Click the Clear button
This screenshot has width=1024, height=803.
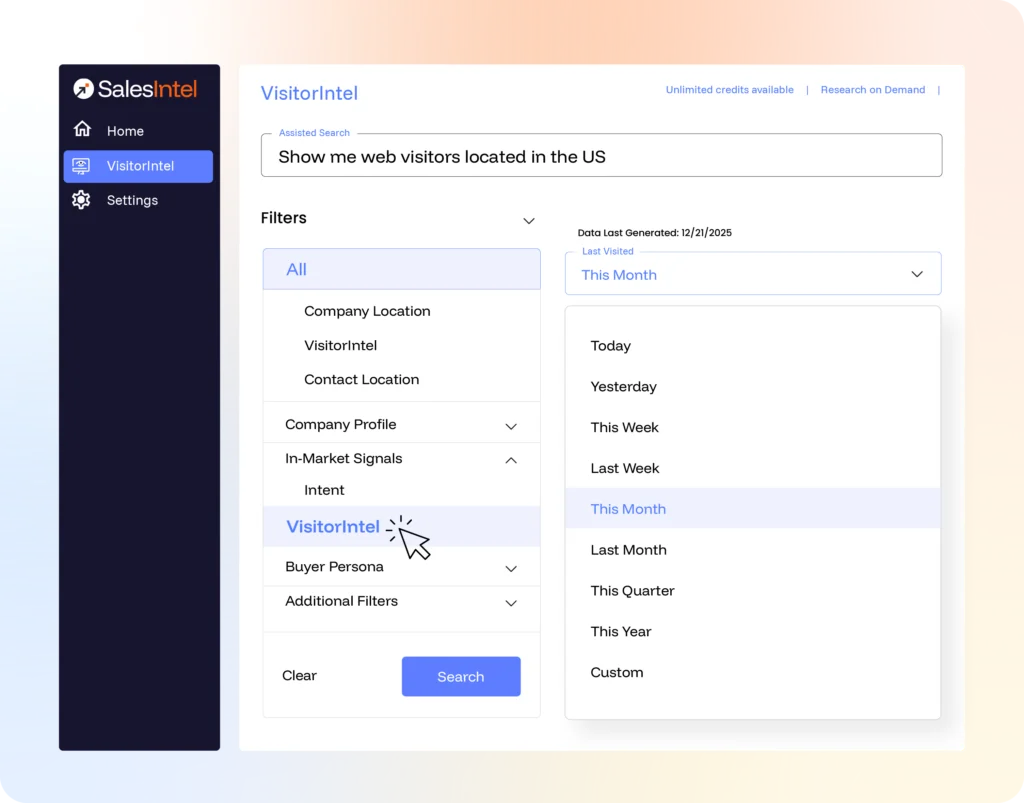[299, 676]
